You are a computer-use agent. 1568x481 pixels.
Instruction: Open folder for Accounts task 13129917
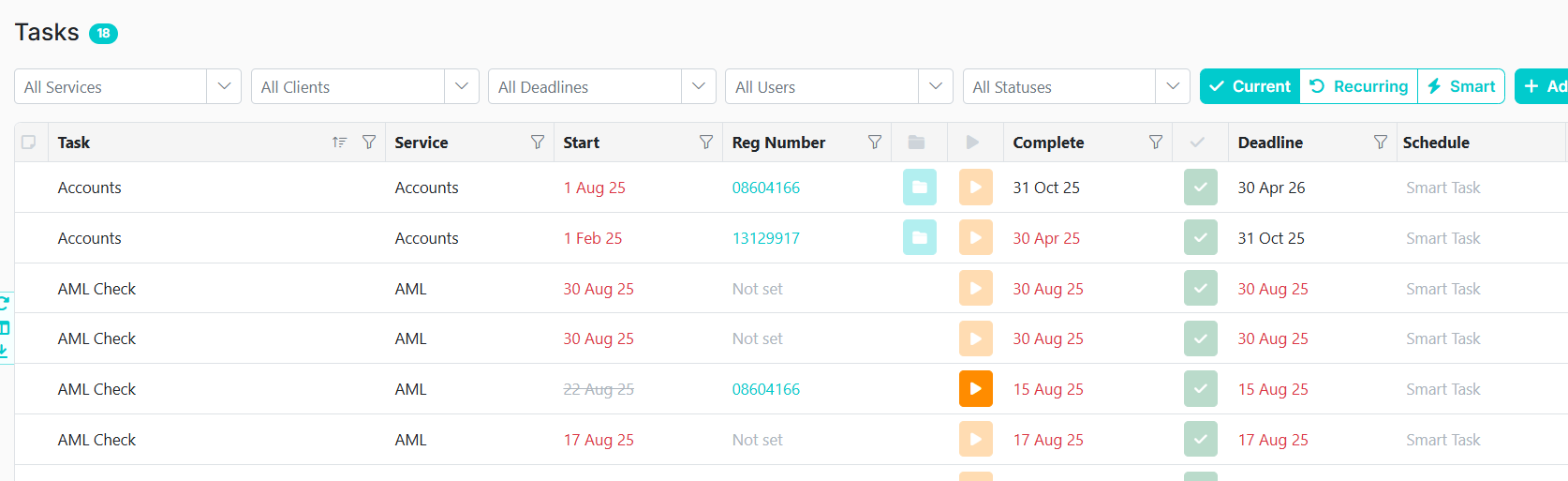(x=920, y=238)
